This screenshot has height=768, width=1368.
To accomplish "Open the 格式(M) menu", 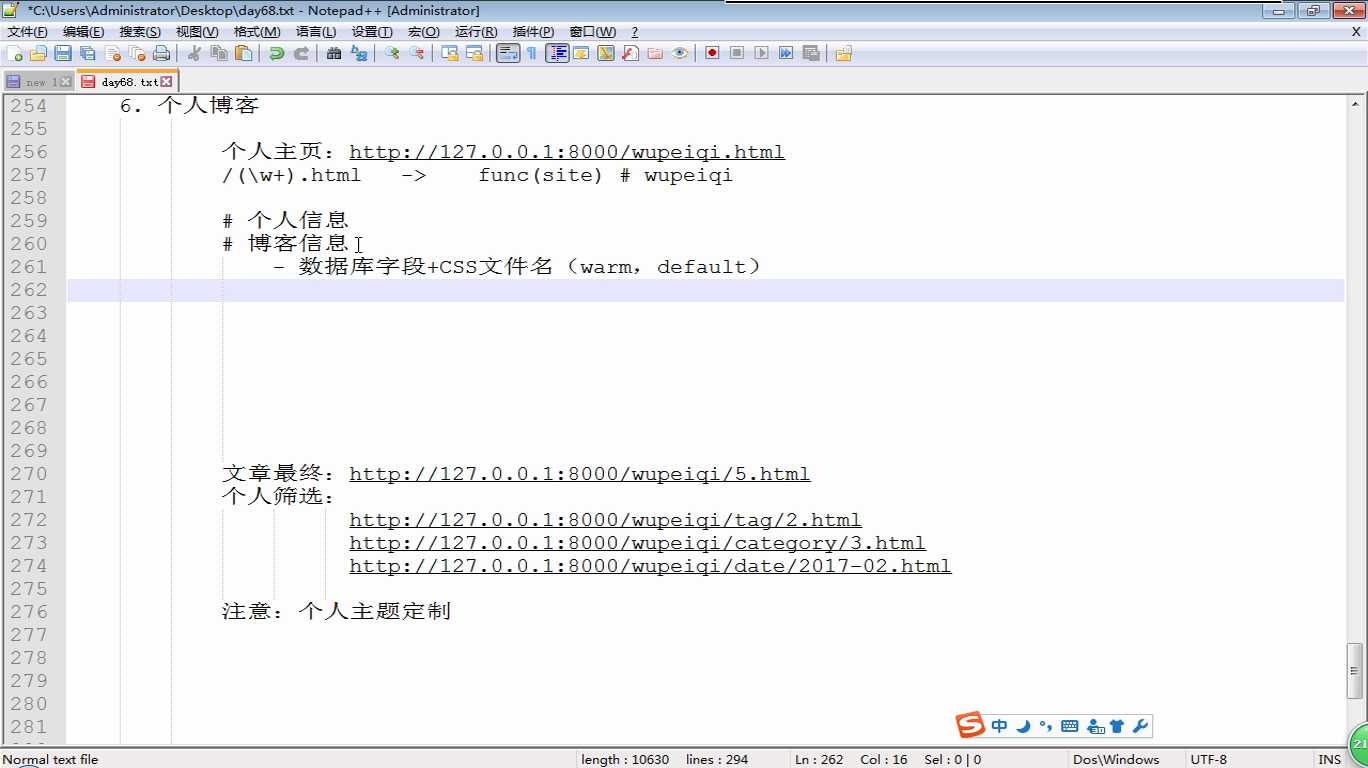I will pos(257,32).
